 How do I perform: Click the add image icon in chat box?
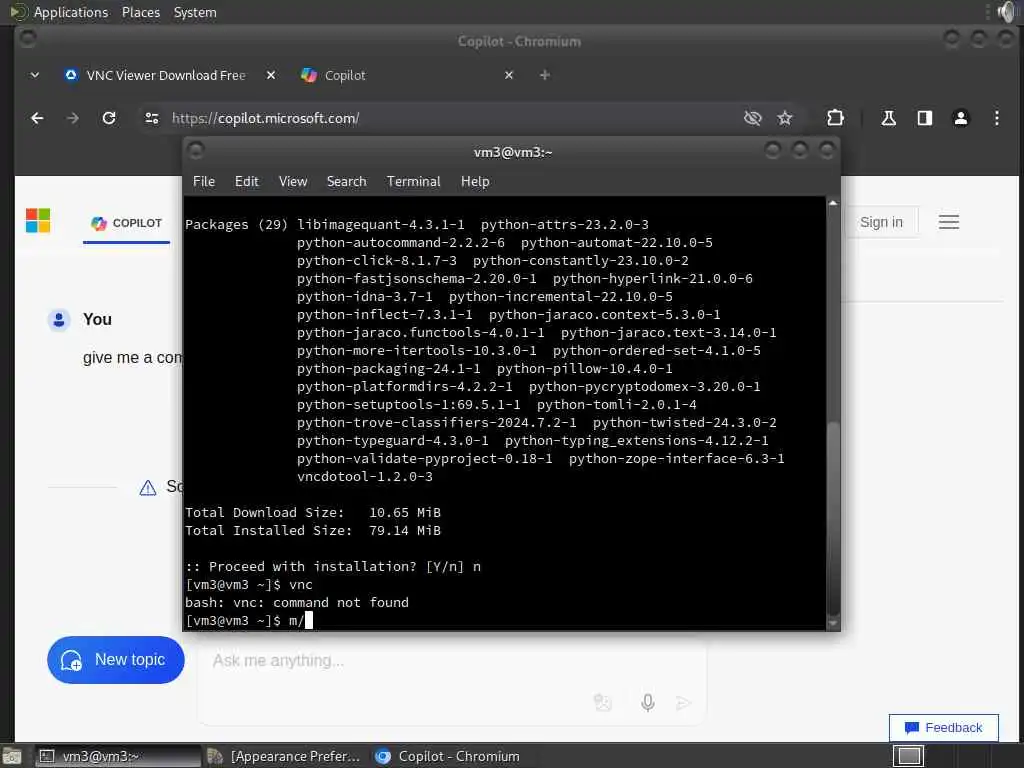[x=602, y=703]
